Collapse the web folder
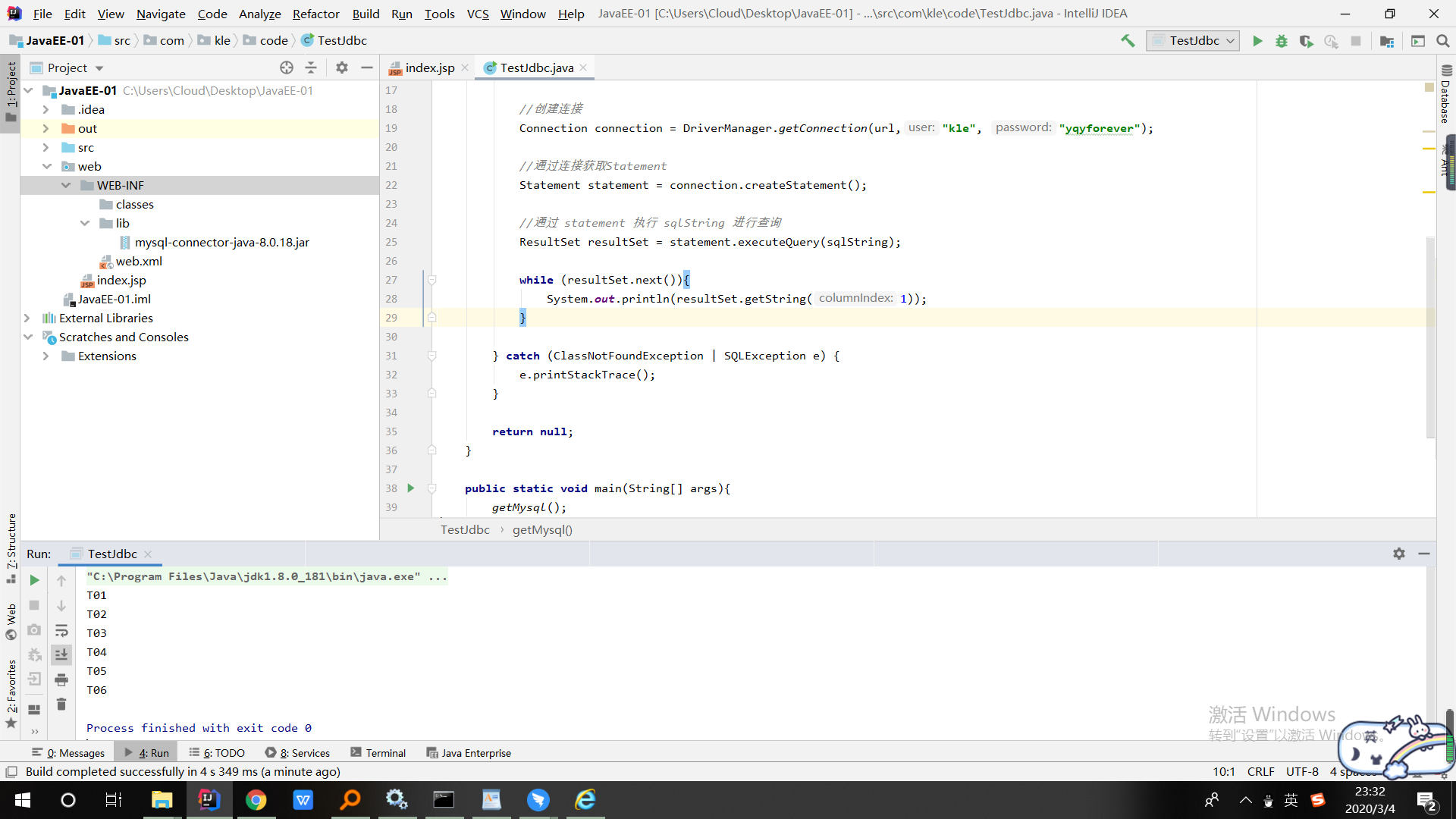The height and width of the screenshot is (819, 1456). pyautogui.click(x=47, y=166)
